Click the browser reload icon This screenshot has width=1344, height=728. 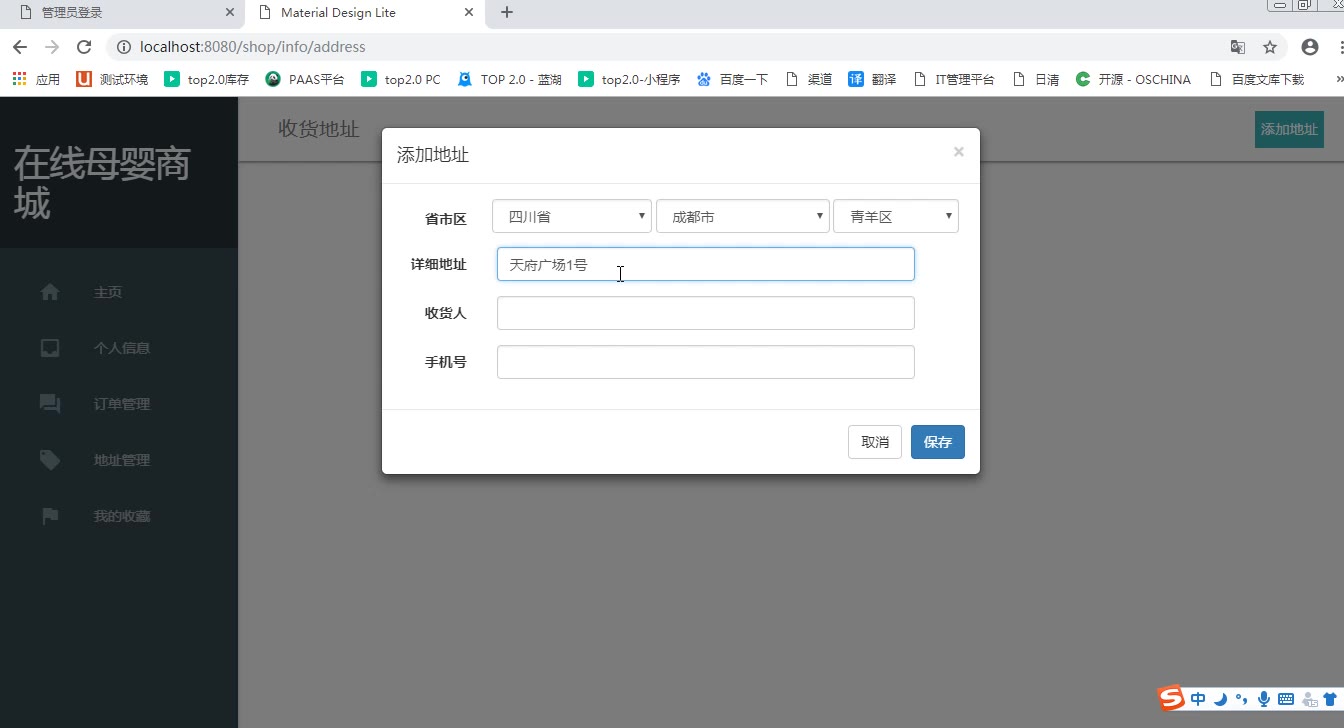(84, 47)
